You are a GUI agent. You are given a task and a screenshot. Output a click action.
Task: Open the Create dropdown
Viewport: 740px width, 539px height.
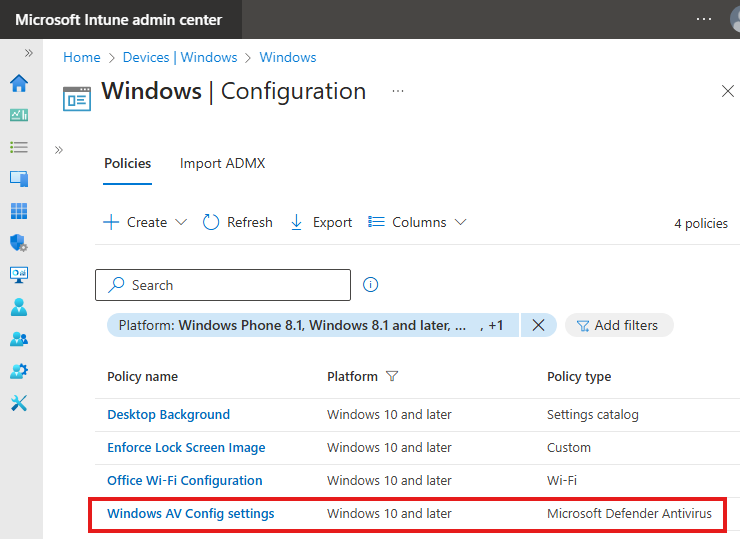coord(145,222)
